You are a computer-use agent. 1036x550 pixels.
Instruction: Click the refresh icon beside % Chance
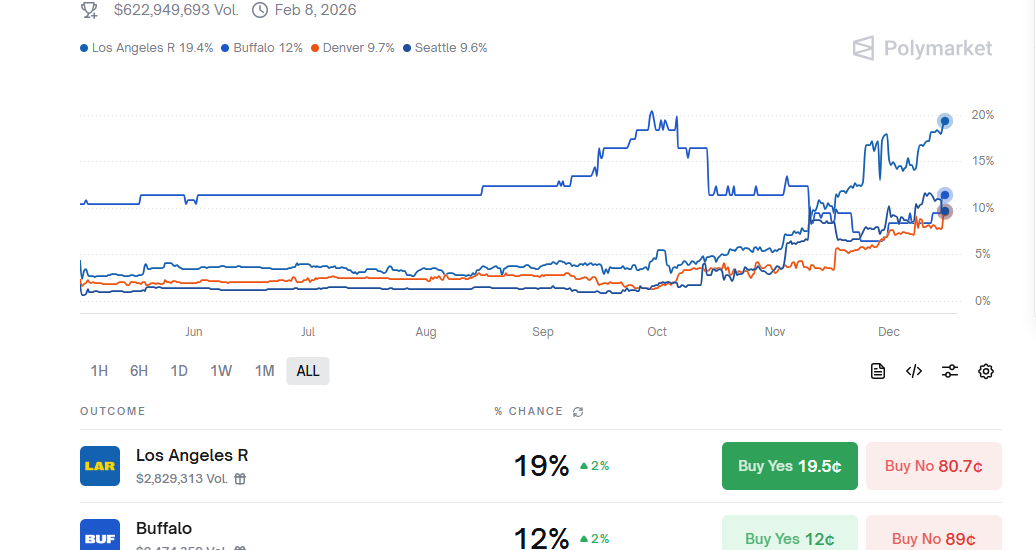(x=578, y=412)
